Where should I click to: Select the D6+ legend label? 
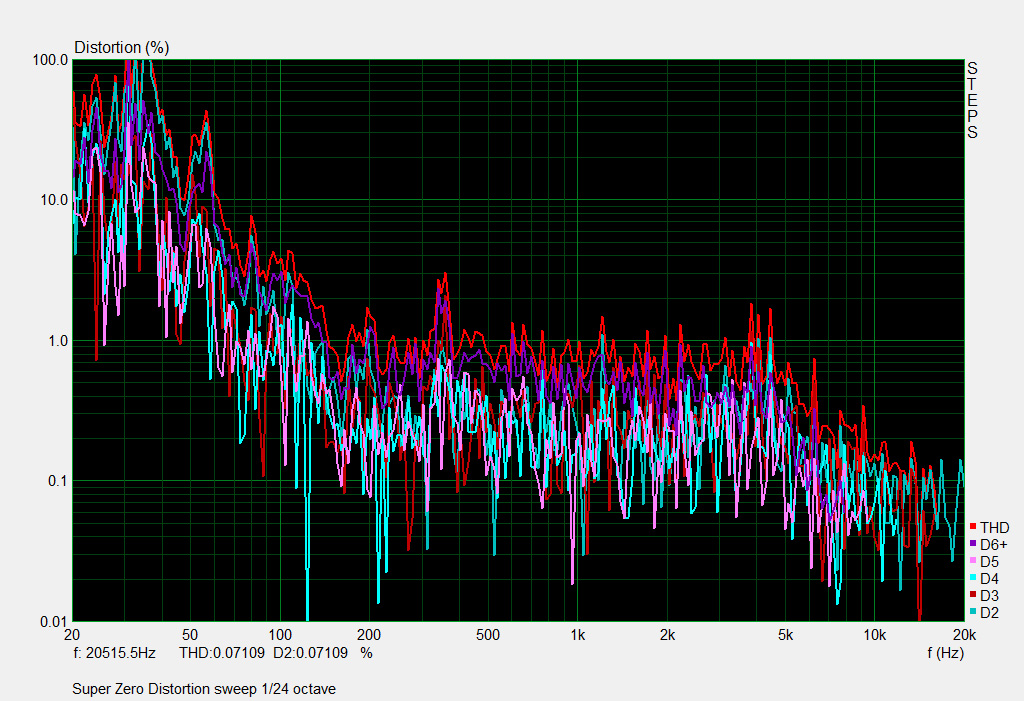[x=993, y=544]
